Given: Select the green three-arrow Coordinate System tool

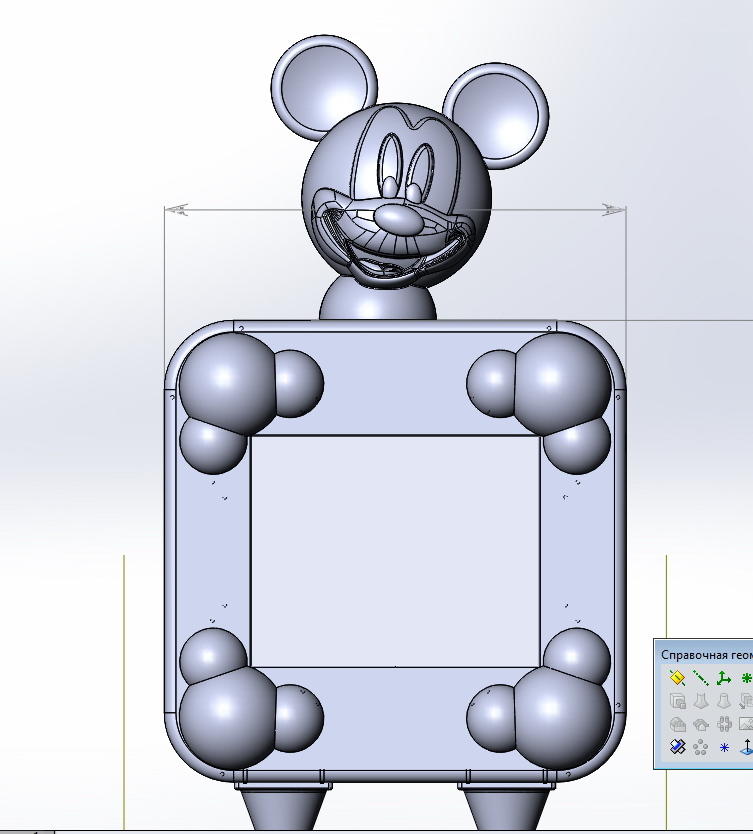Looking at the screenshot, I should [724, 678].
